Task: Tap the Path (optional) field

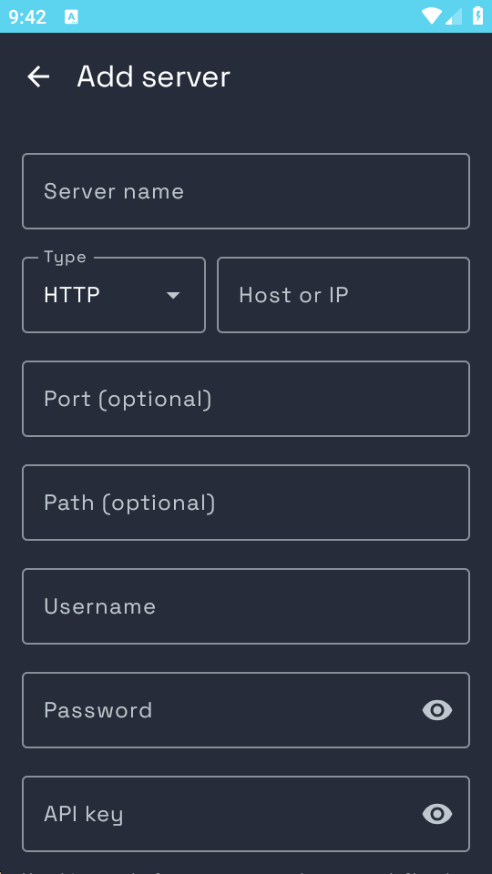Action: 246,502
